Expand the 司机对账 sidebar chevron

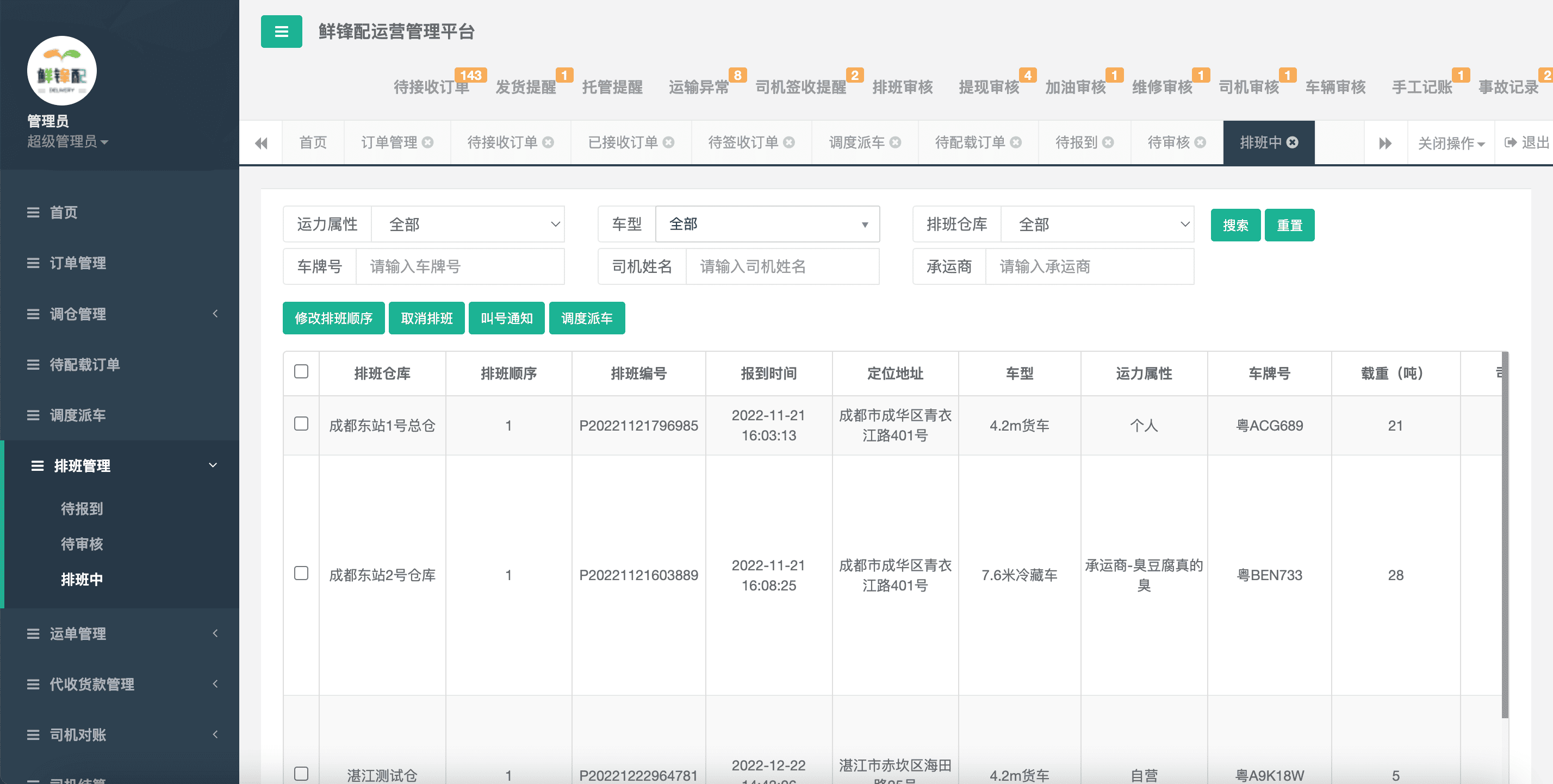coord(215,734)
